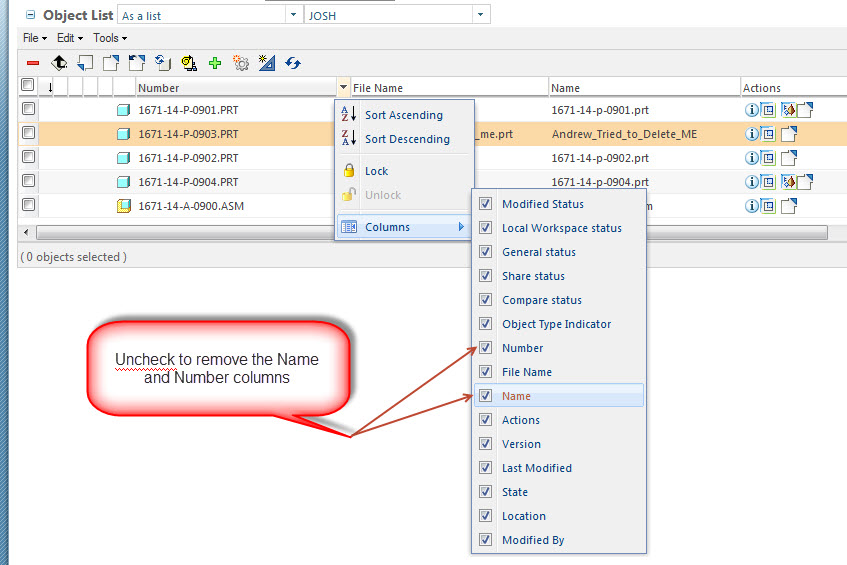Click the File Name column header

448,88
